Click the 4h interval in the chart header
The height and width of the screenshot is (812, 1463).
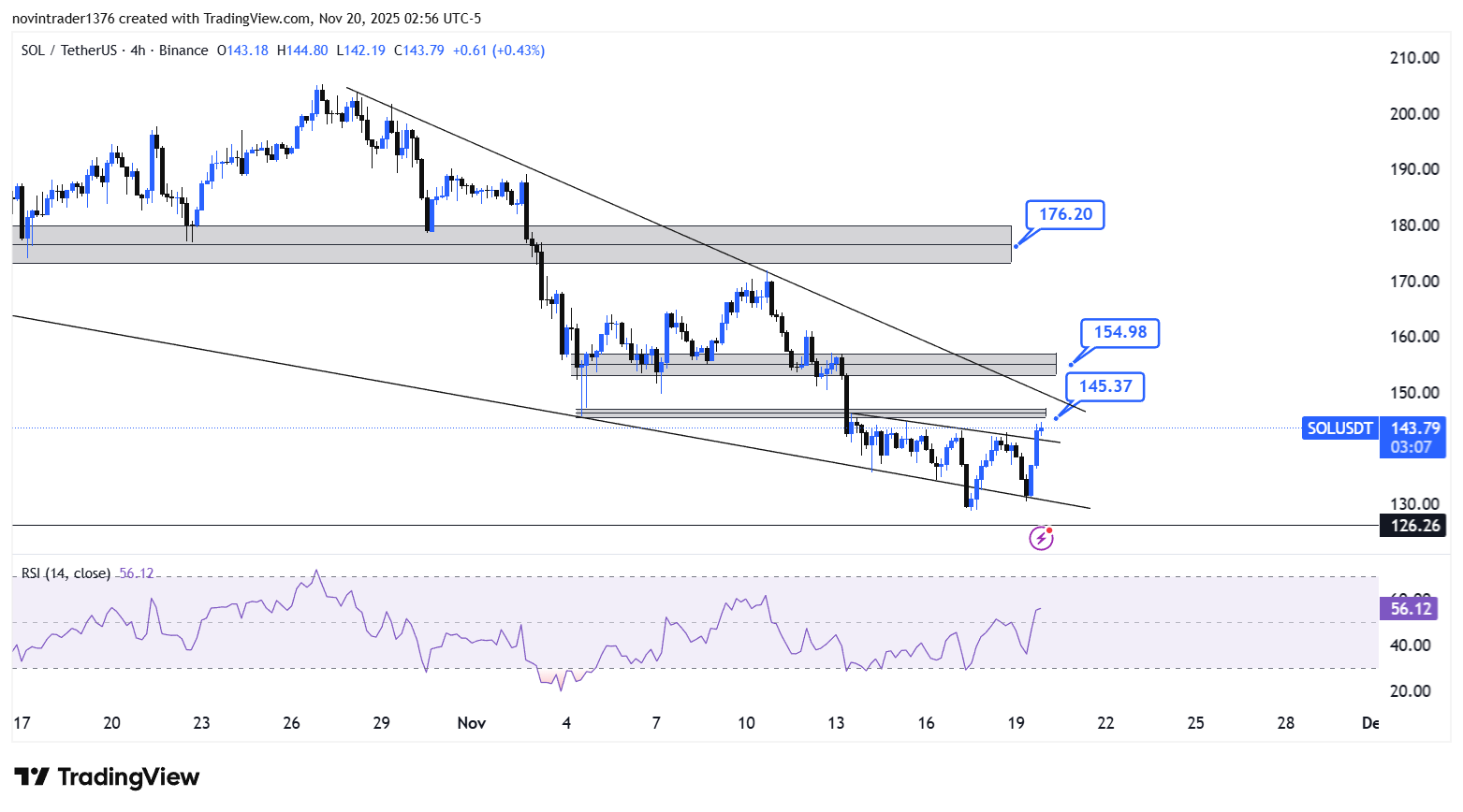(138, 51)
